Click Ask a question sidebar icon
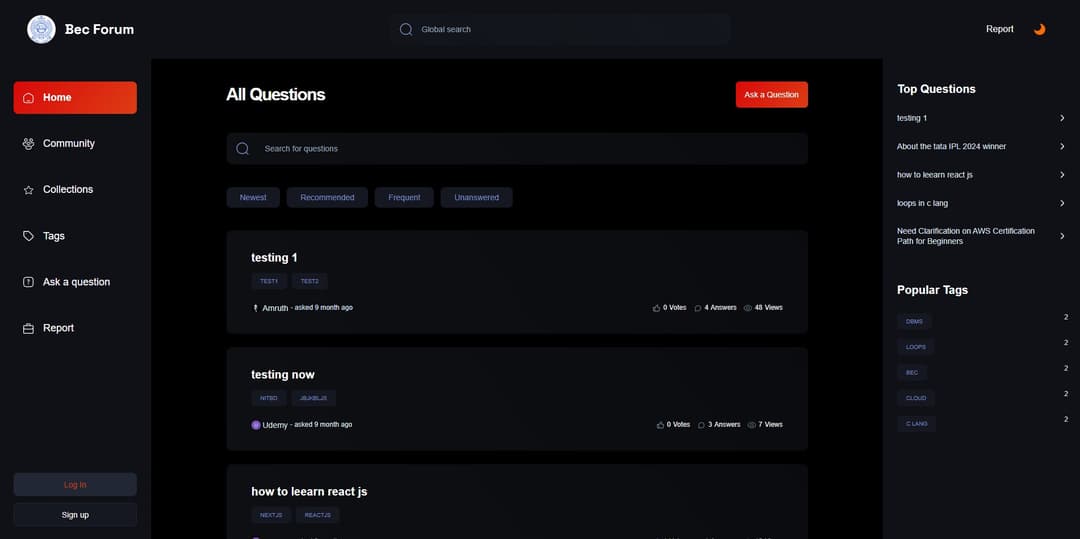The width and height of the screenshot is (1080, 539). pos(28,282)
